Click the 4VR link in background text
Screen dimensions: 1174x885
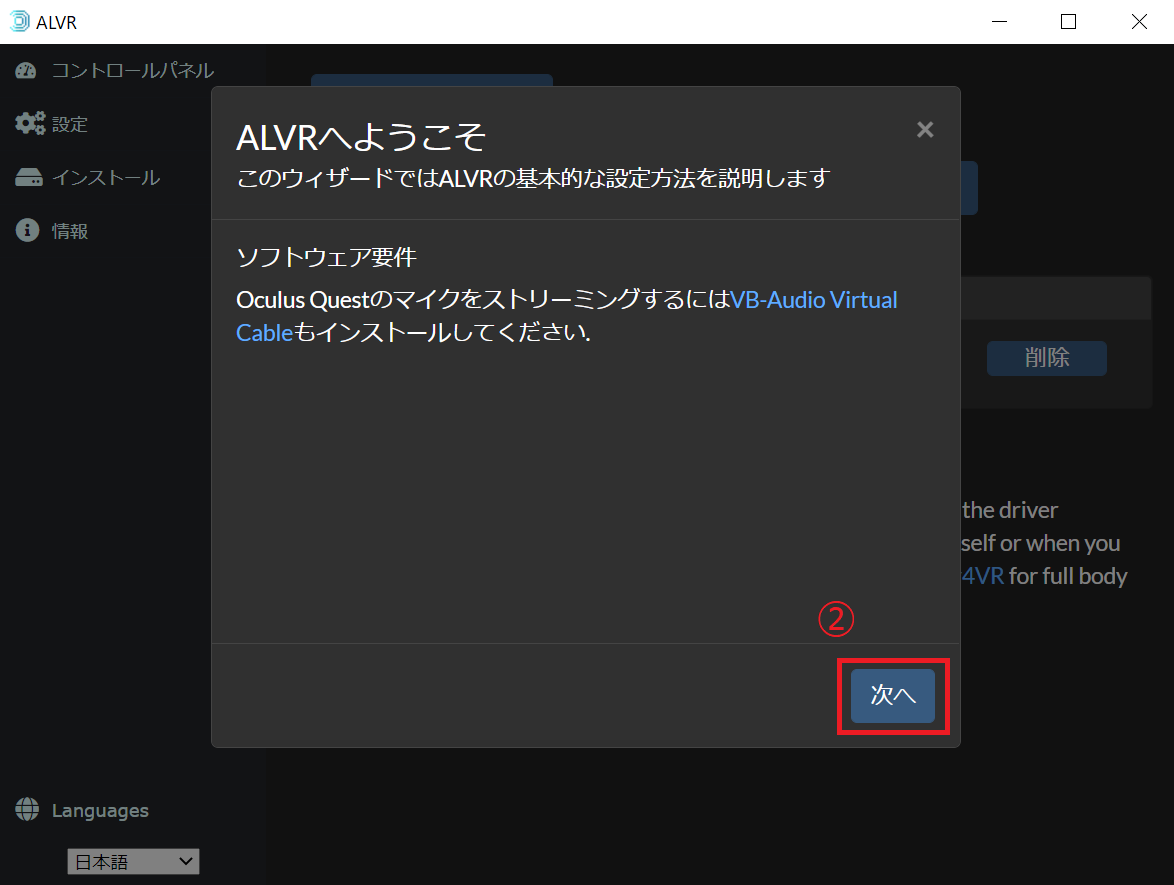(982, 576)
